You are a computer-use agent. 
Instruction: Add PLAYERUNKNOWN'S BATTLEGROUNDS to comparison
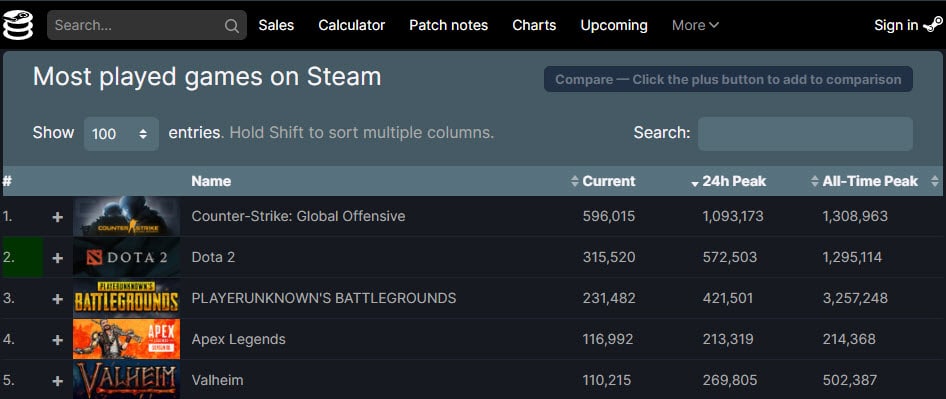coord(57,299)
